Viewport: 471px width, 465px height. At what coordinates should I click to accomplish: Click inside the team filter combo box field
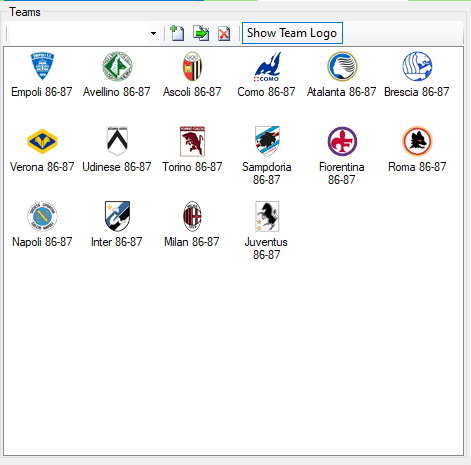coord(79,33)
